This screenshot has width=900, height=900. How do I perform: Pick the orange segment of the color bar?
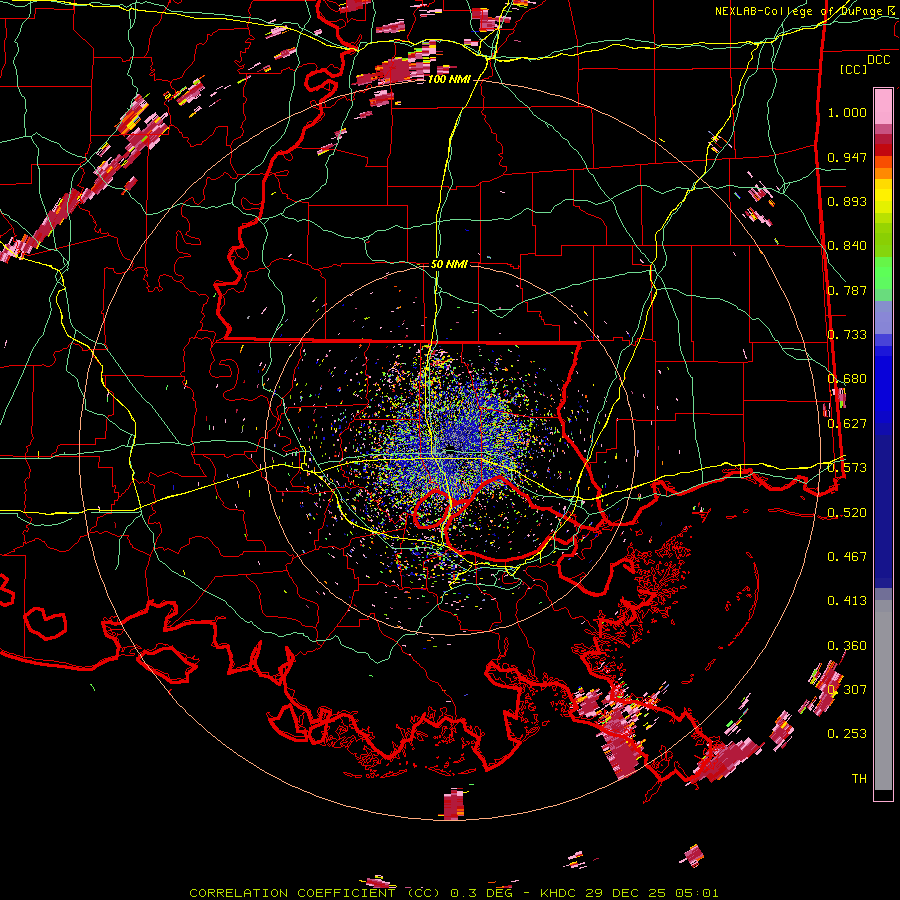pyautogui.click(x=883, y=173)
